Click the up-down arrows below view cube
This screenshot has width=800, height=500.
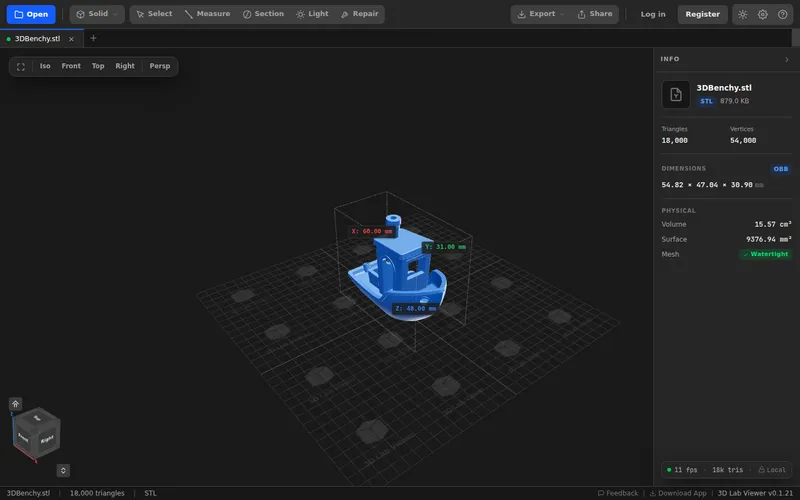63,470
